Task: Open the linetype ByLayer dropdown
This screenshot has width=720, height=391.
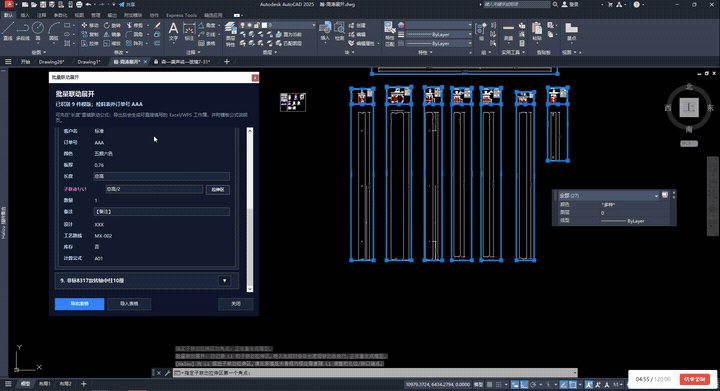Action: pos(470,43)
